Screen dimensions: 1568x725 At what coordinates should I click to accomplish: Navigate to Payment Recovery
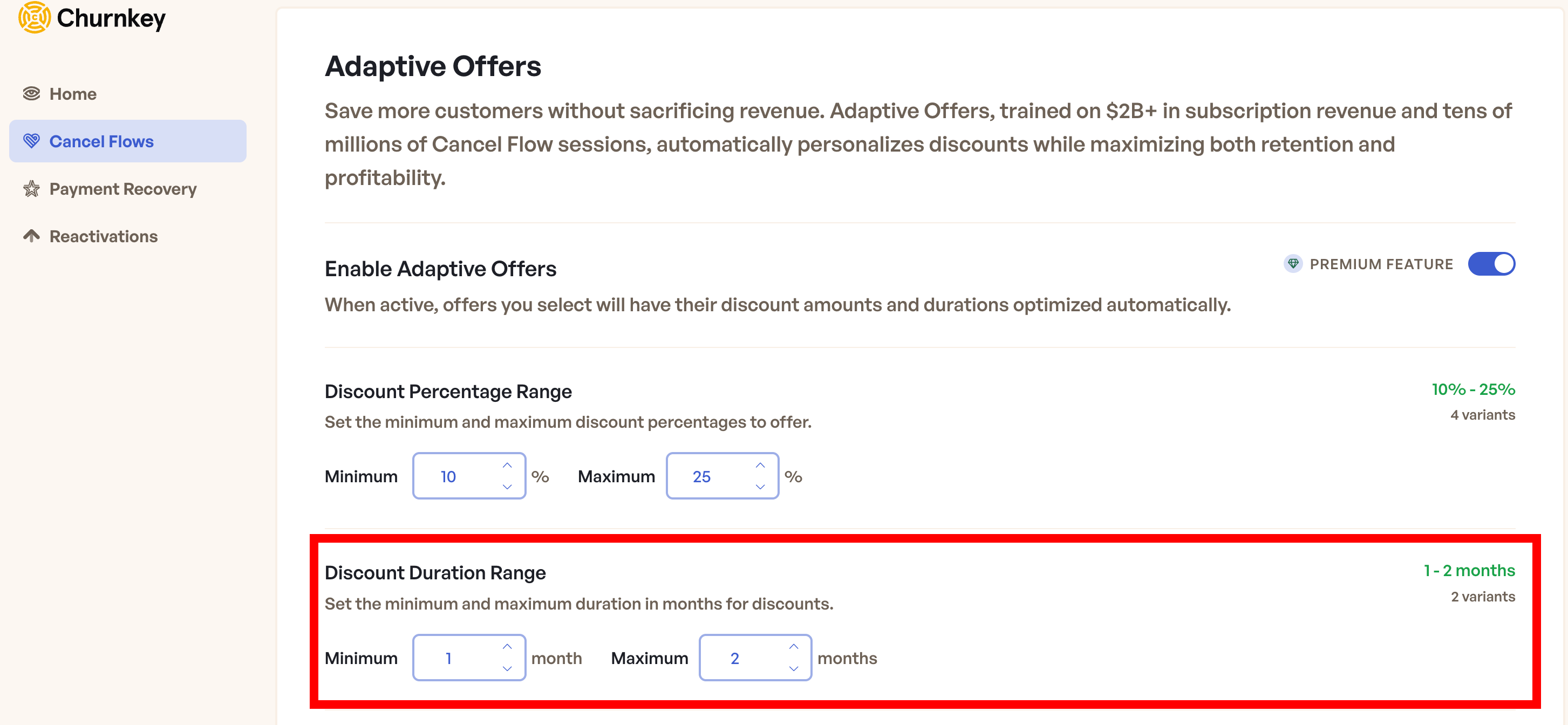[123, 189]
